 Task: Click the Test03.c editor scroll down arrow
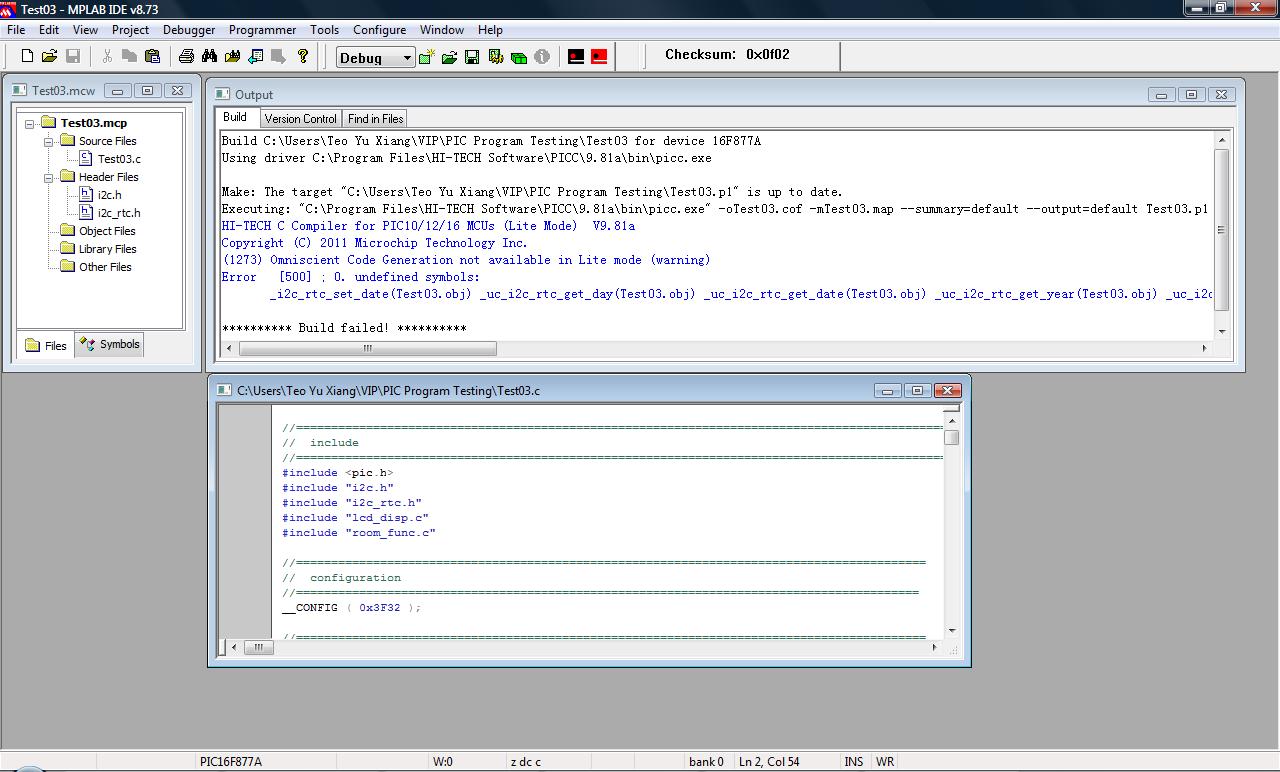(952, 630)
